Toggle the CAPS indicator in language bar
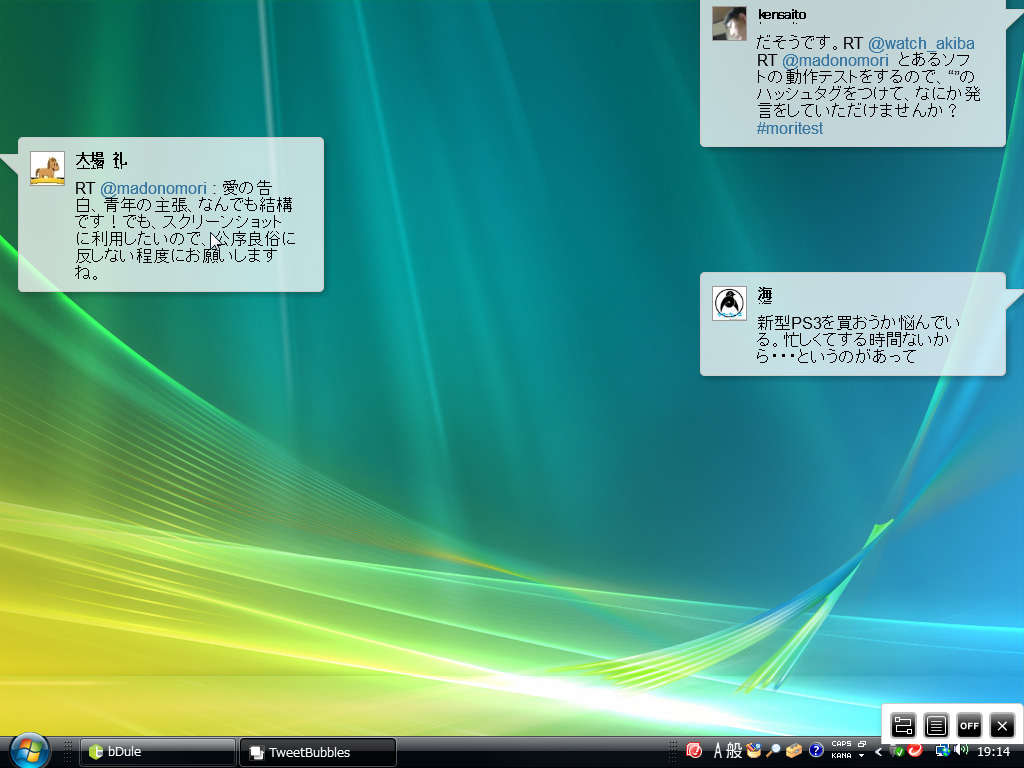1024x768 pixels. tap(840, 744)
